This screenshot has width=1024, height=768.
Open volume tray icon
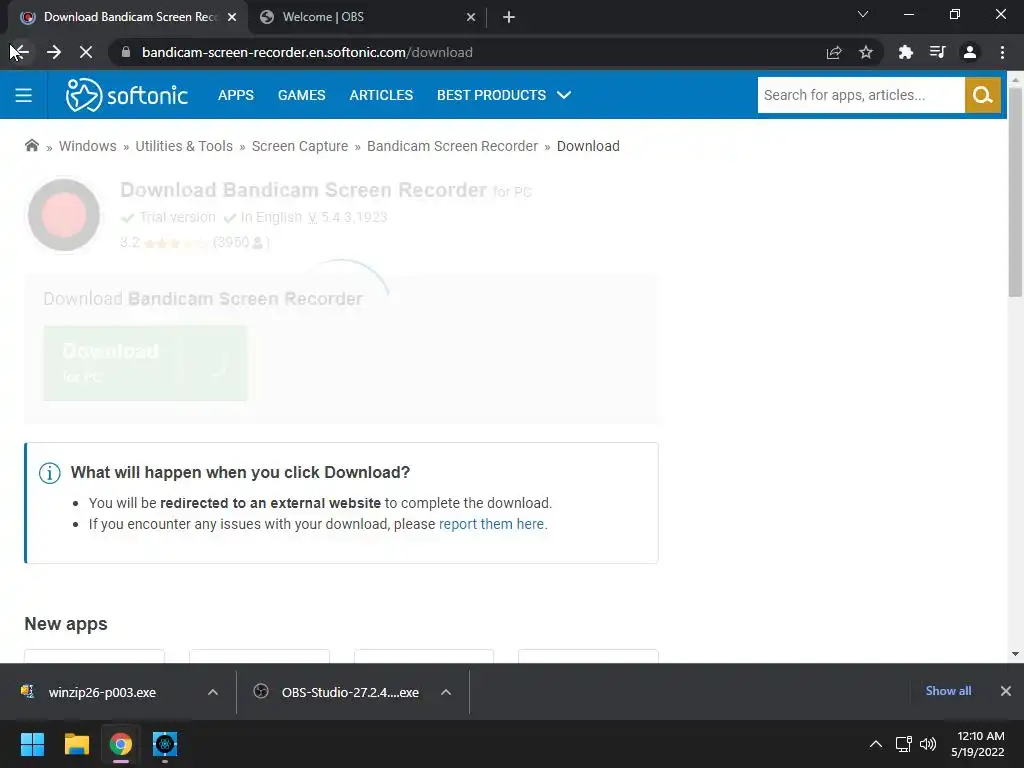pyautogui.click(x=927, y=744)
